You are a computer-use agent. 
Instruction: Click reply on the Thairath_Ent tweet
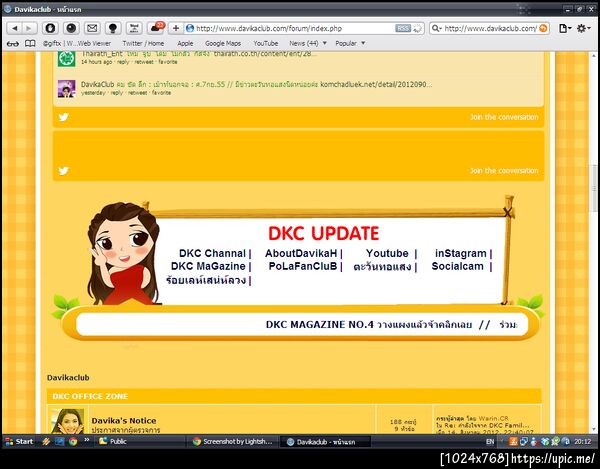tap(123, 62)
